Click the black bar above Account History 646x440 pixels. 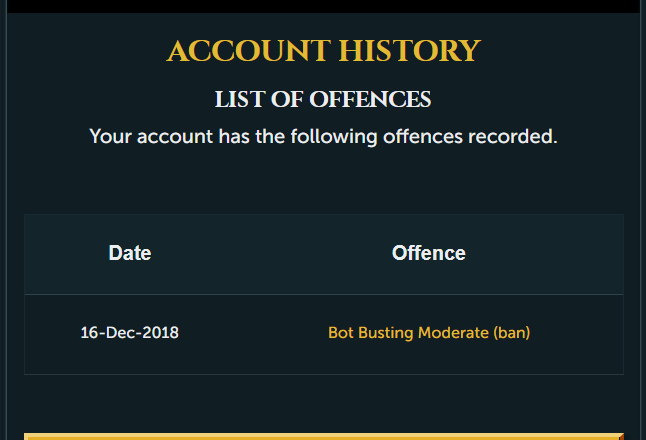click(323, 6)
